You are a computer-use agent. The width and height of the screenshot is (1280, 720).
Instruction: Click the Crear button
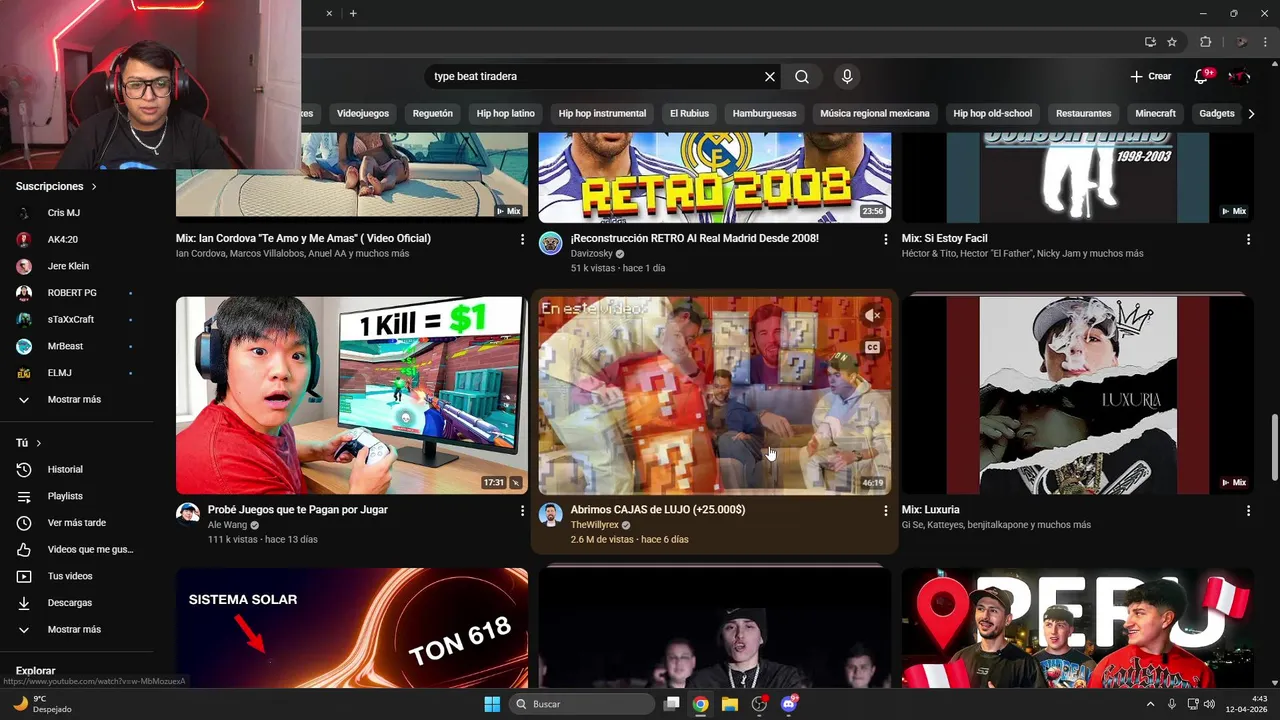(x=1151, y=76)
